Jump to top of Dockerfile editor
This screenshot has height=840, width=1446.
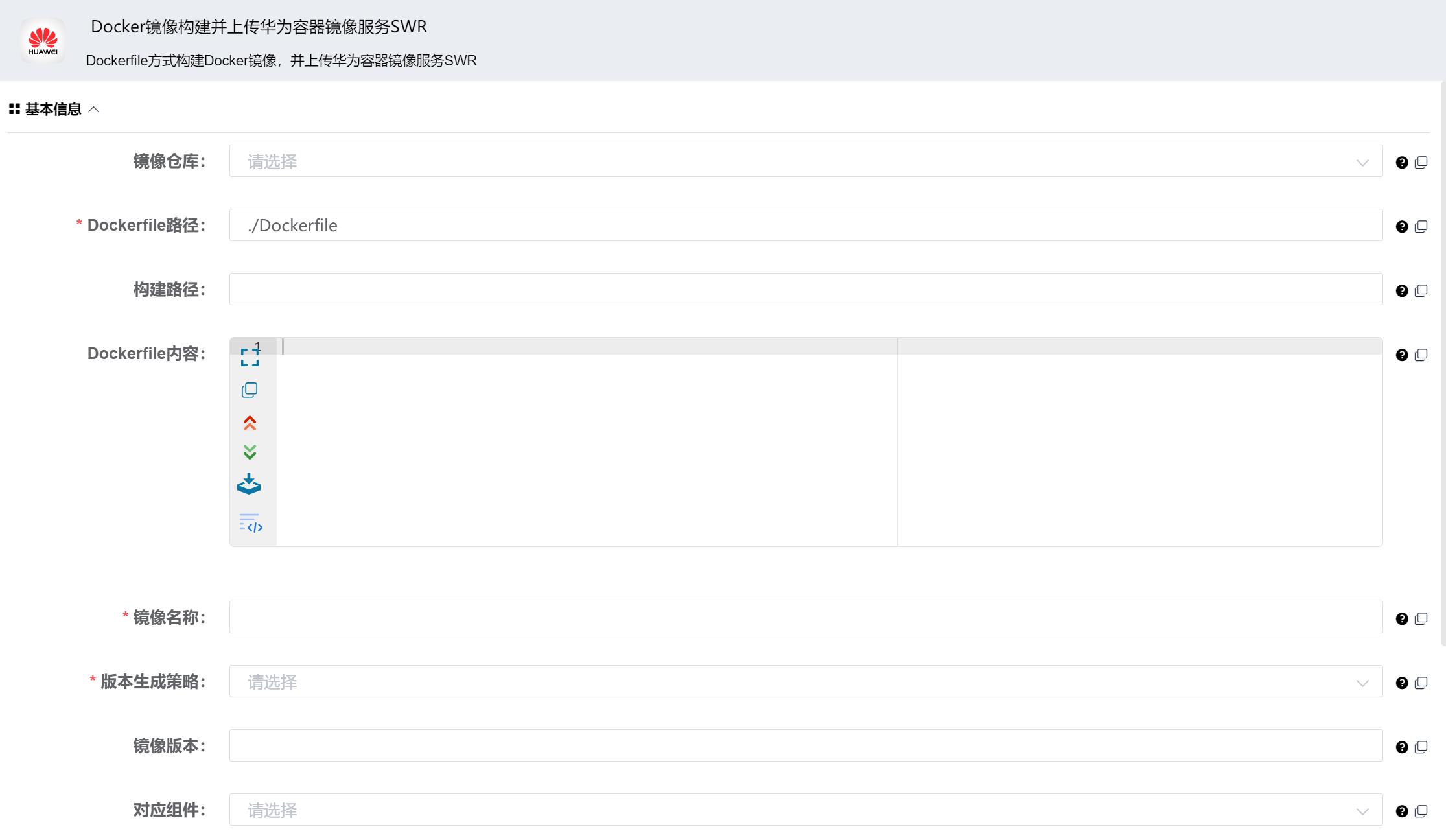250,422
